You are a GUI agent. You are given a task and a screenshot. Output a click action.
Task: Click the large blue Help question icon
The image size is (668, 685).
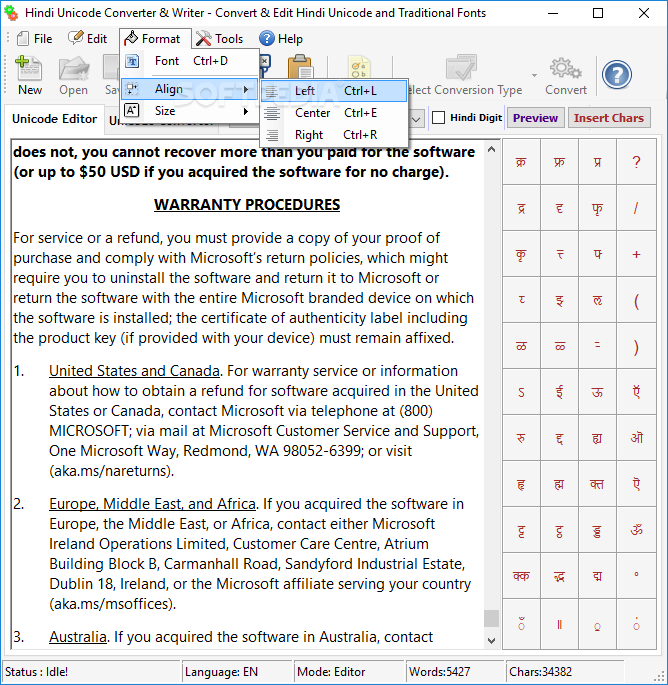[616, 75]
